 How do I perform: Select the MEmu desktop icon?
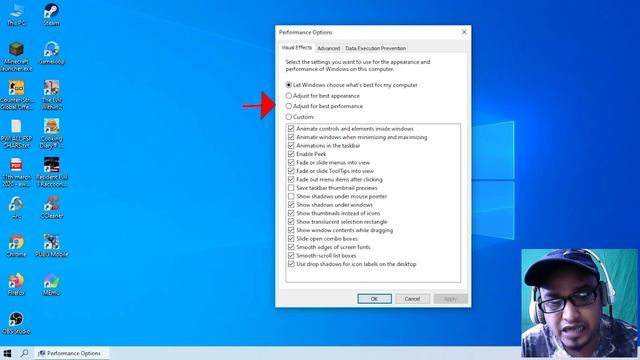coord(51,284)
